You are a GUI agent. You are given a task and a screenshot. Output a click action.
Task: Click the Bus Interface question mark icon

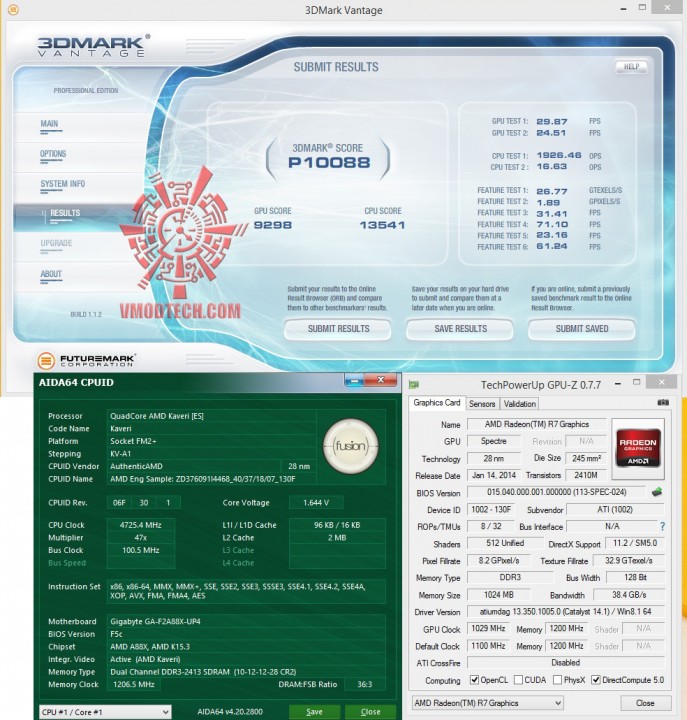(x=662, y=527)
